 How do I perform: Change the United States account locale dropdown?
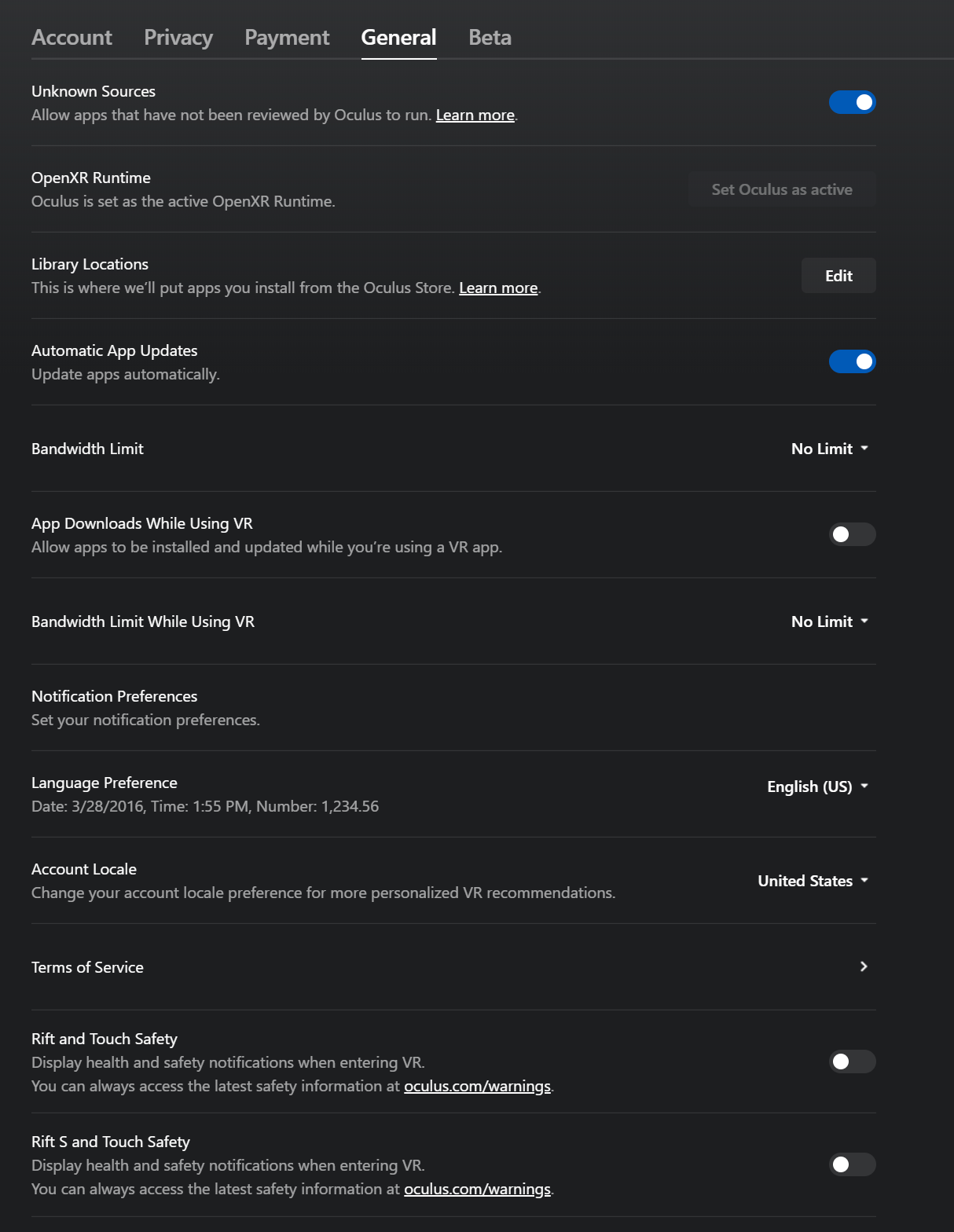[x=813, y=881]
